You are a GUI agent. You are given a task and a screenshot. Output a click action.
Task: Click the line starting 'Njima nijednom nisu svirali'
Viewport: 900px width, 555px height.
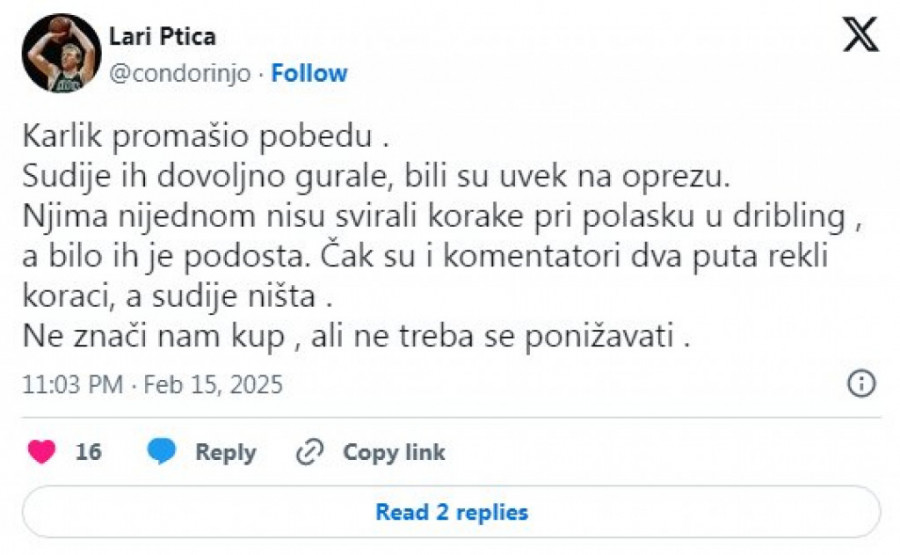426,216
